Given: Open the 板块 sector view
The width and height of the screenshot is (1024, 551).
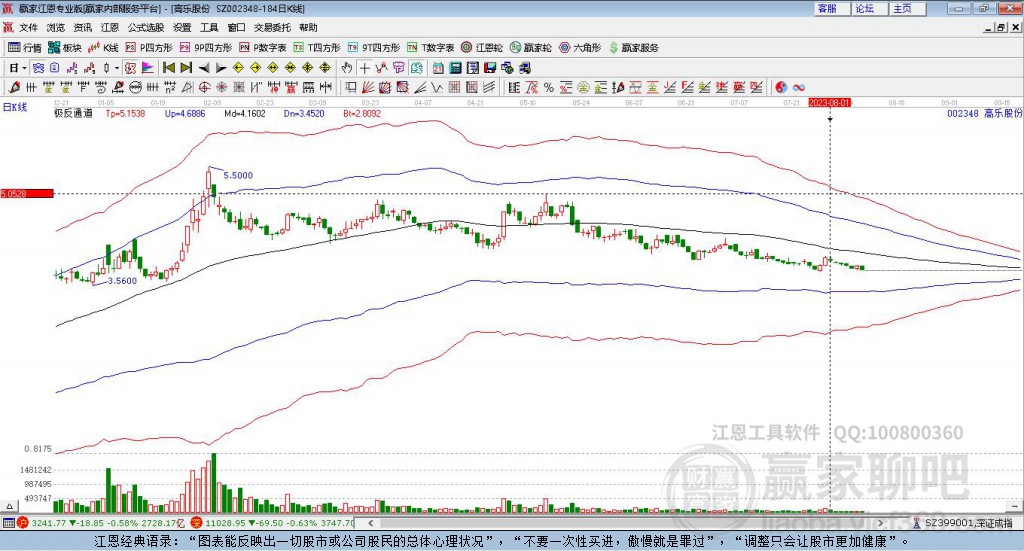Looking at the screenshot, I should tap(65, 48).
